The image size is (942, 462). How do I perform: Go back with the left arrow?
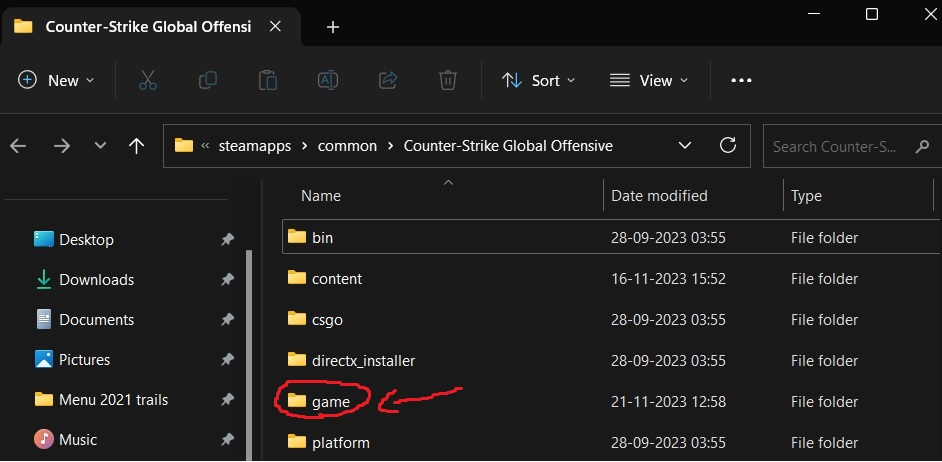tap(19, 146)
